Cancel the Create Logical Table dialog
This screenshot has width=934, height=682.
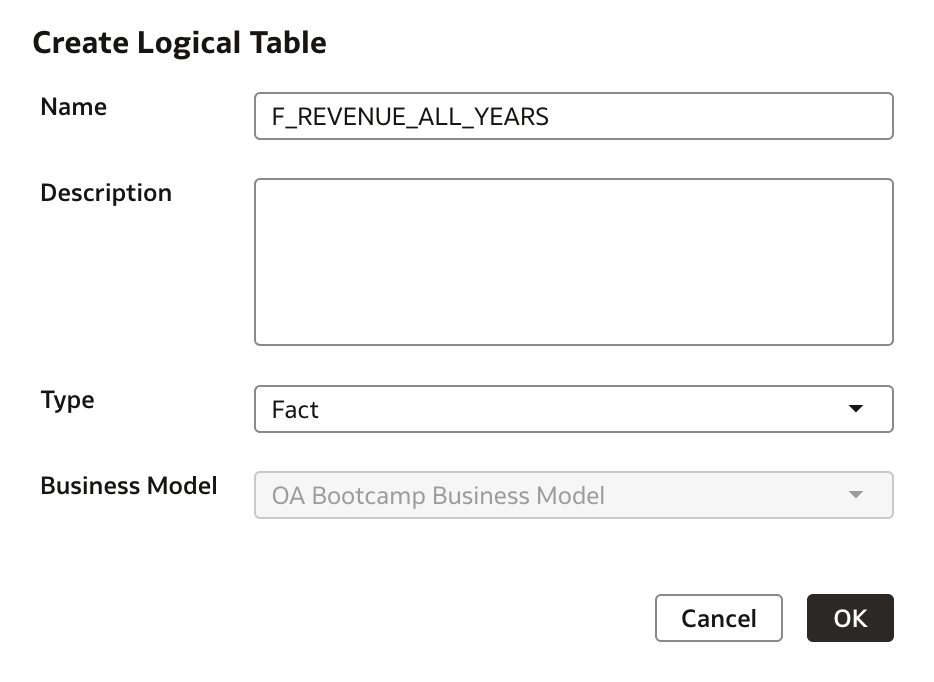[x=718, y=618]
